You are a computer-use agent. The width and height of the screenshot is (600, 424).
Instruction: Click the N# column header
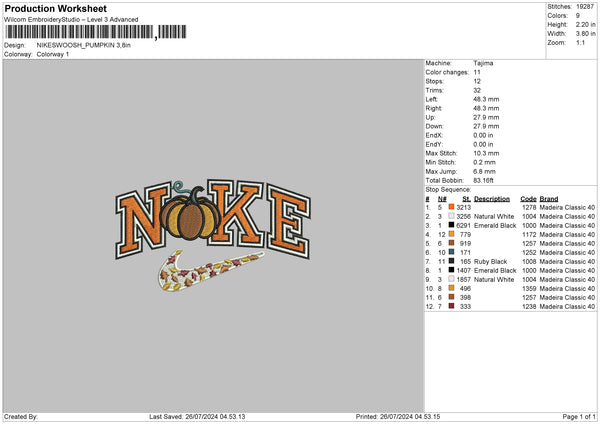[x=442, y=199]
